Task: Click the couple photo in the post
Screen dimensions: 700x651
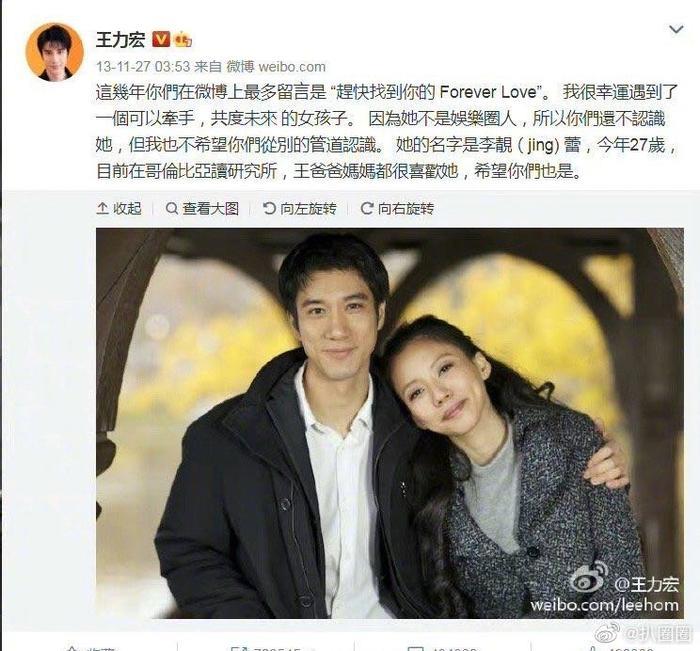Action: point(390,423)
